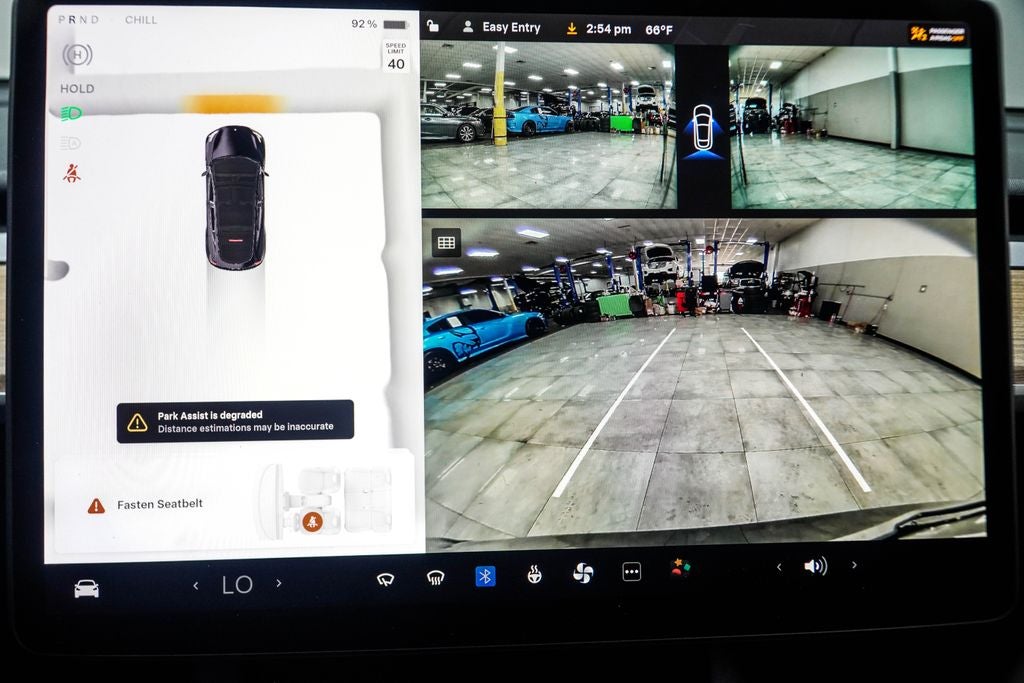This screenshot has width=1024, height=683.
Task: Activate the rear window defroster
Action: coord(435,577)
